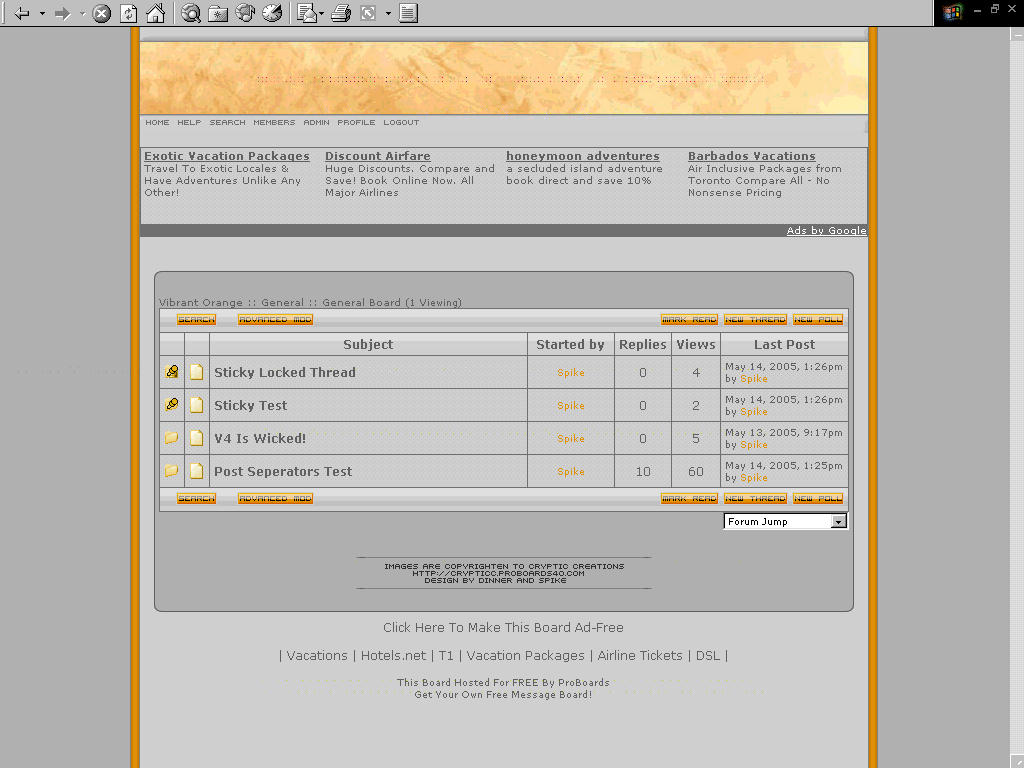Open the Forum Jump dropdown
The height and width of the screenshot is (768, 1024).
[x=840, y=520]
